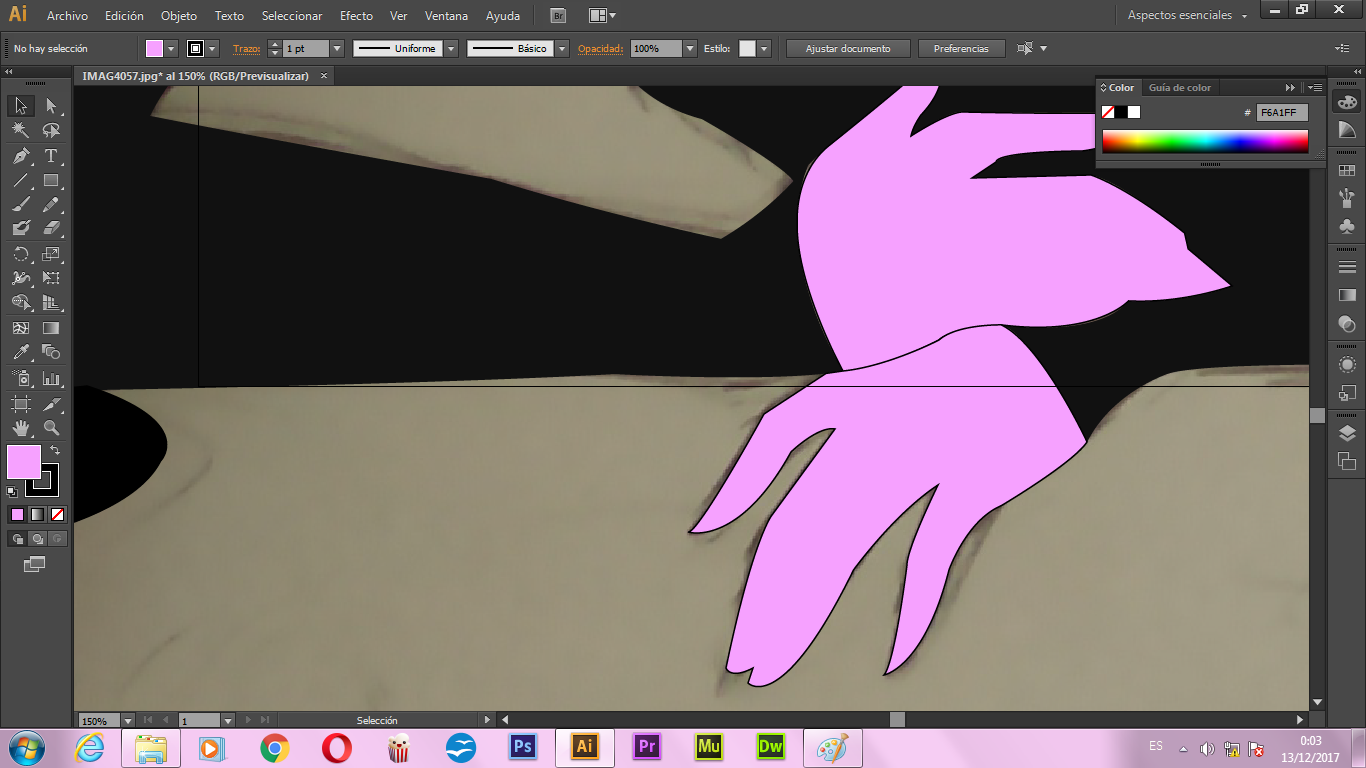Select the Rotate tool
Viewport: 1366px width, 768px height.
pyautogui.click(x=20, y=254)
